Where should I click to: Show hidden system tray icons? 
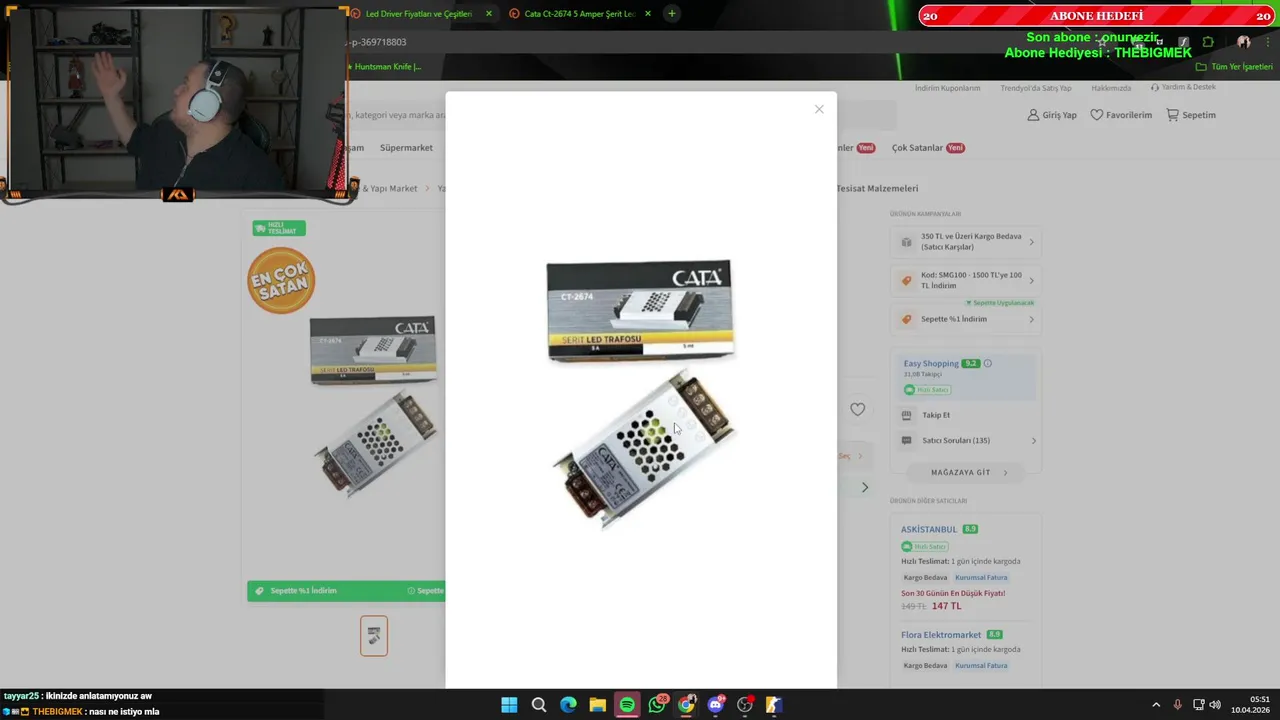tap(1156, 705)
